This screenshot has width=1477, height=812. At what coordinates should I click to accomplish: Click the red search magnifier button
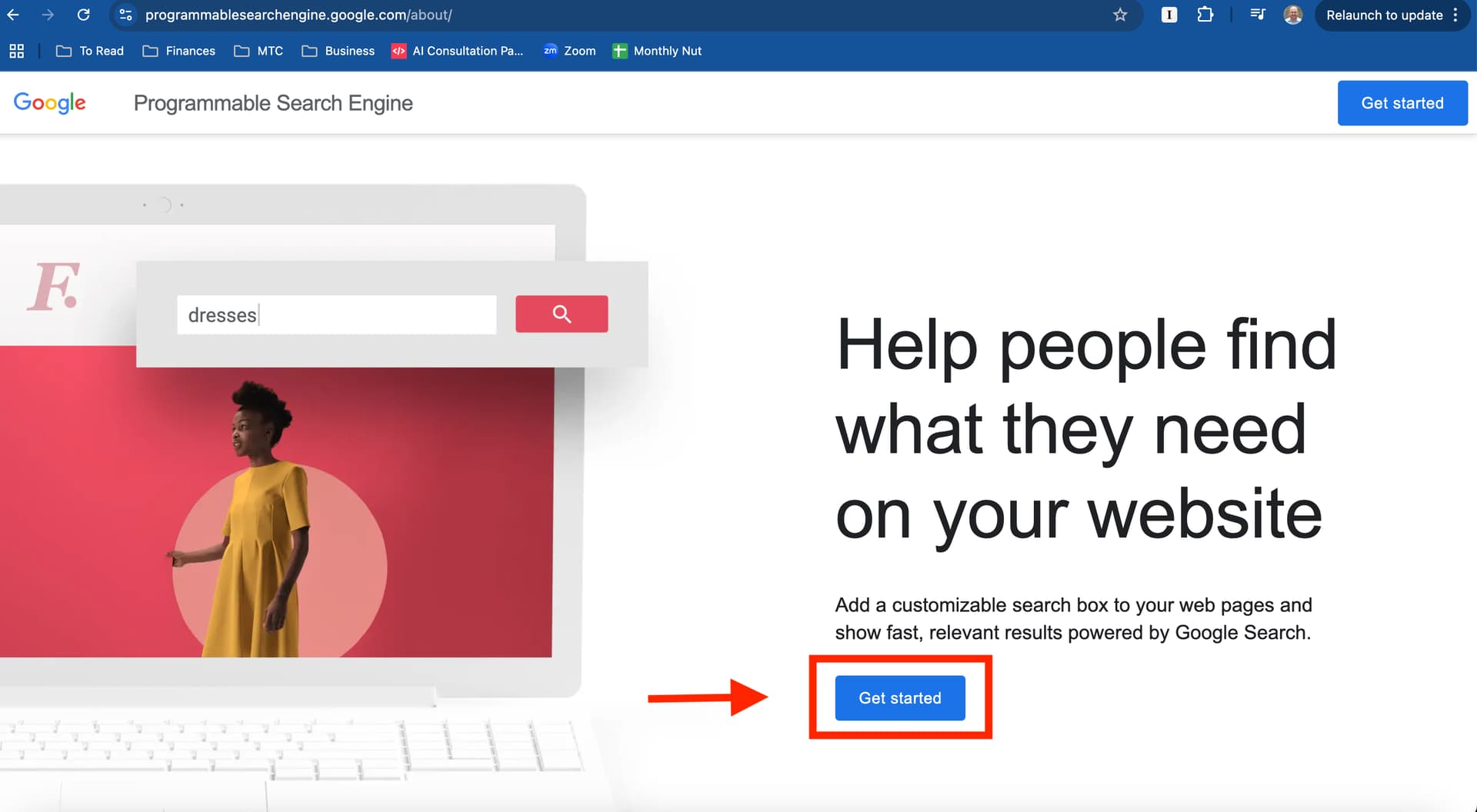[x=562, y=314]
